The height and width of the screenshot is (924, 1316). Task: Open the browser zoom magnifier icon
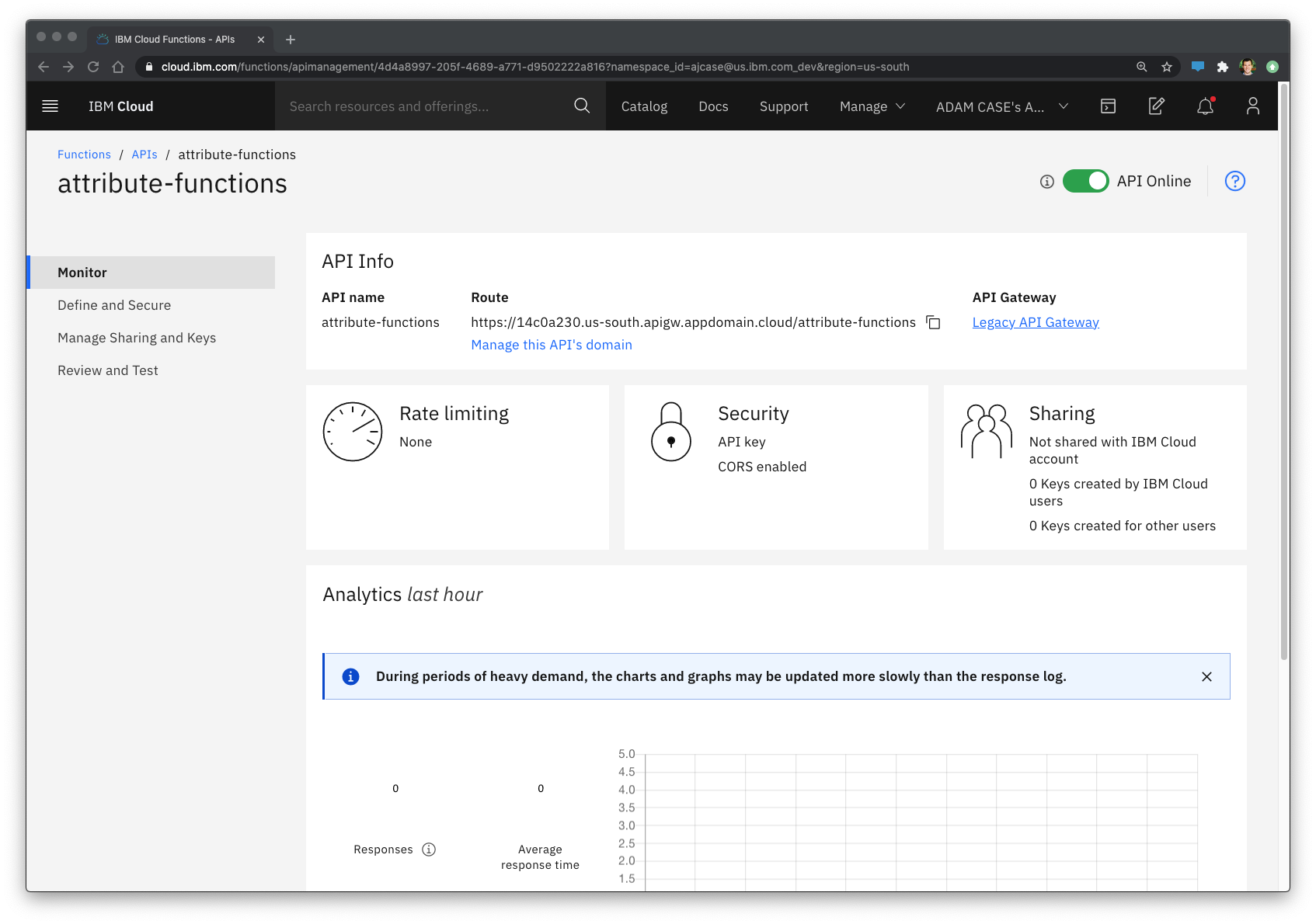click(x=1142, y=67)
